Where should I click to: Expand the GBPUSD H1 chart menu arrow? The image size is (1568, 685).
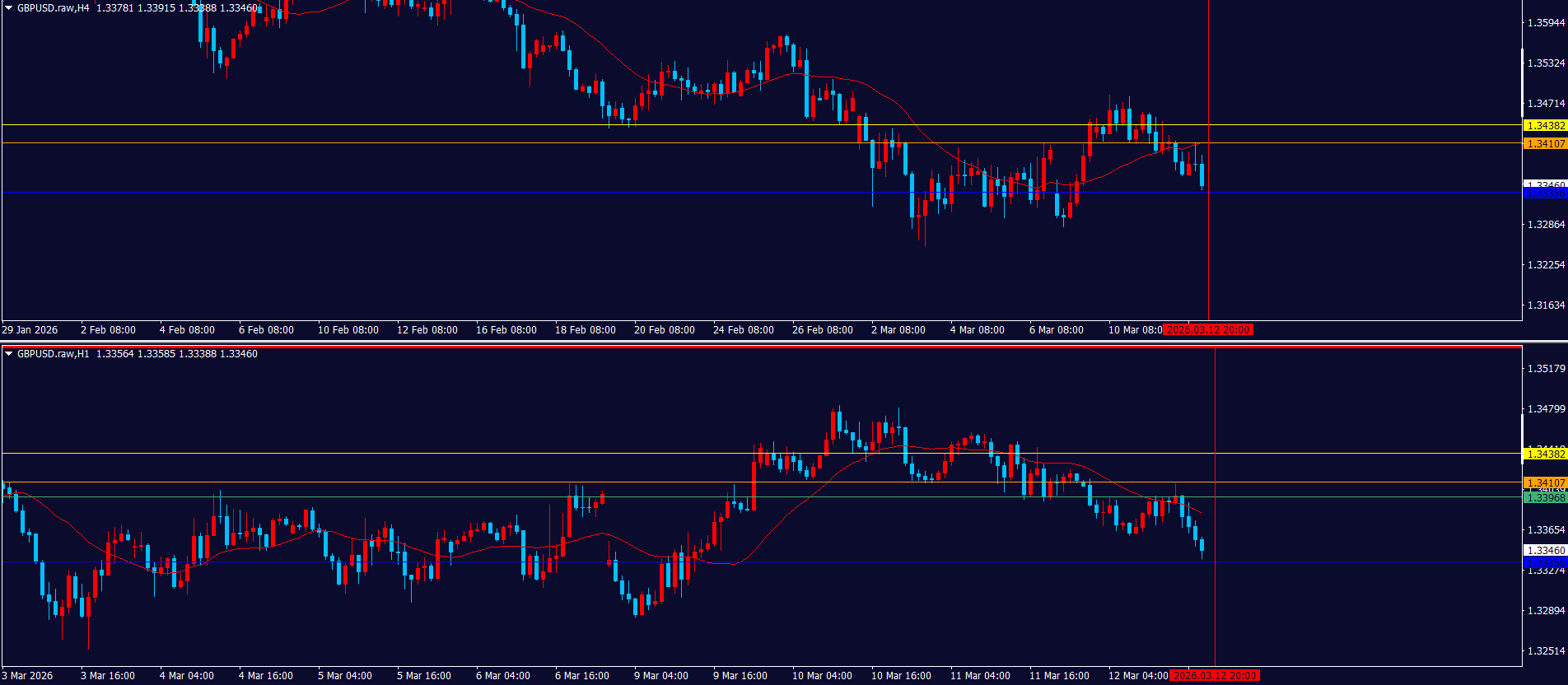point(9,354)
